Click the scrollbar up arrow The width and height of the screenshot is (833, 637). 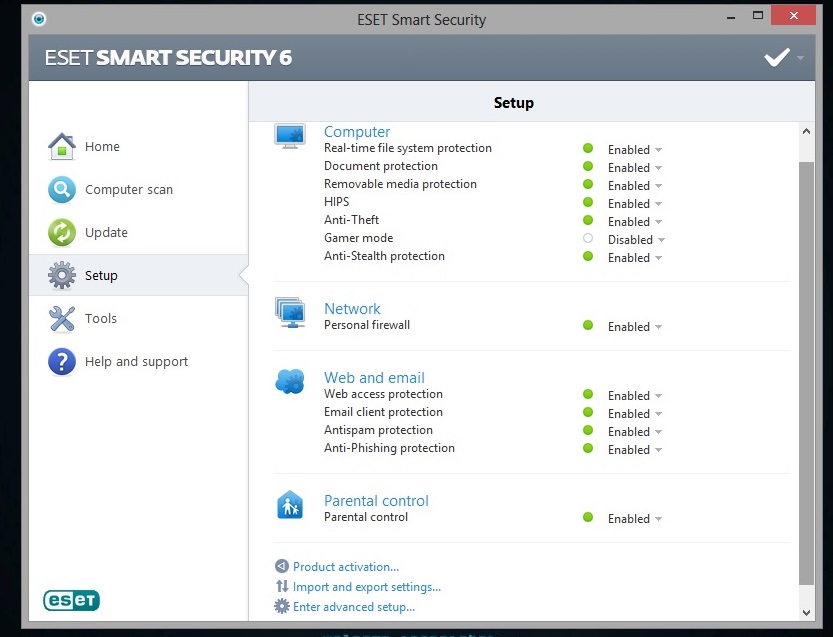[x=806, y=131]
